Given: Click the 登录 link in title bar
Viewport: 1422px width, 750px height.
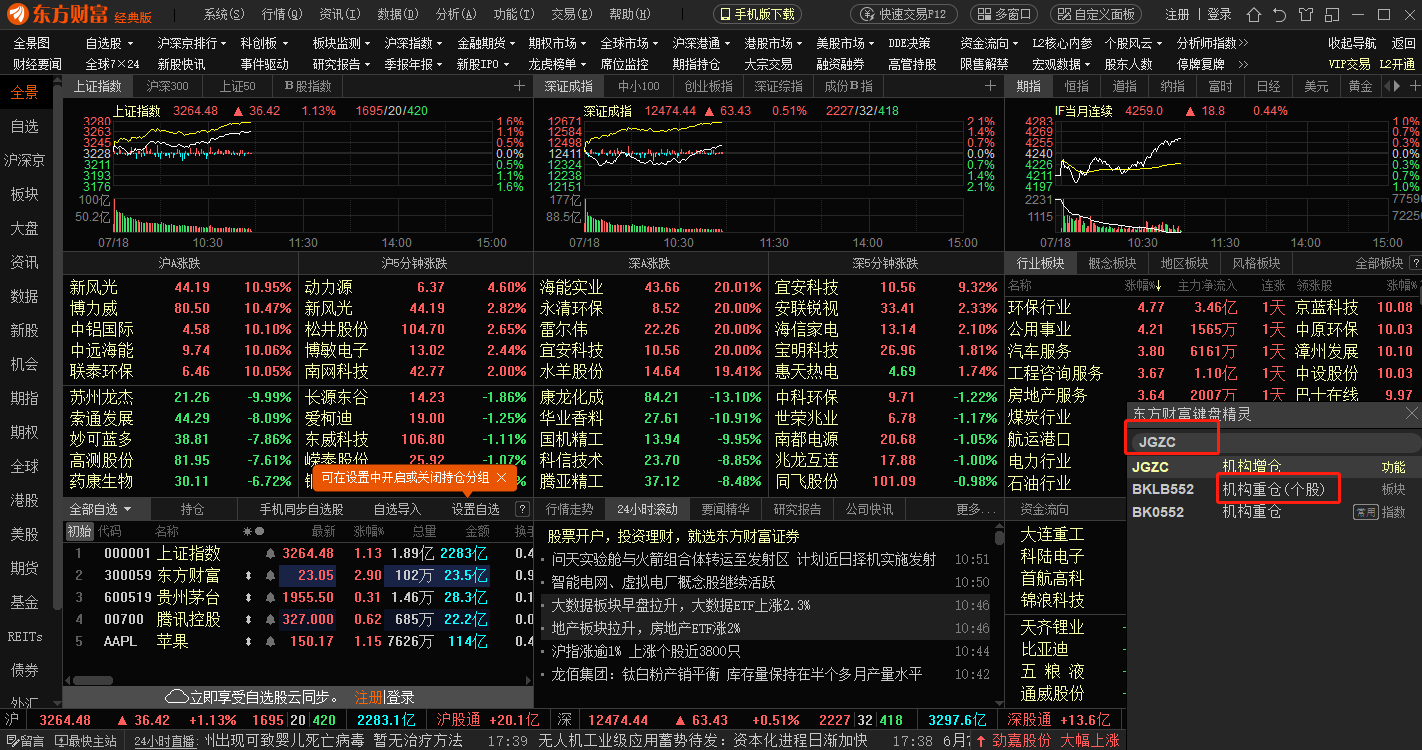Looking at the screenshot, I should 1219,14.
